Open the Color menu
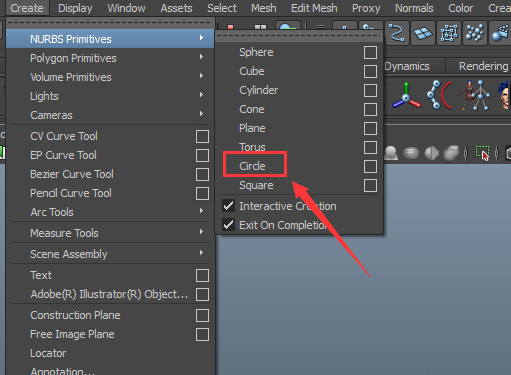Viewport: 511px width, 375px height. [x=460, y=8]
